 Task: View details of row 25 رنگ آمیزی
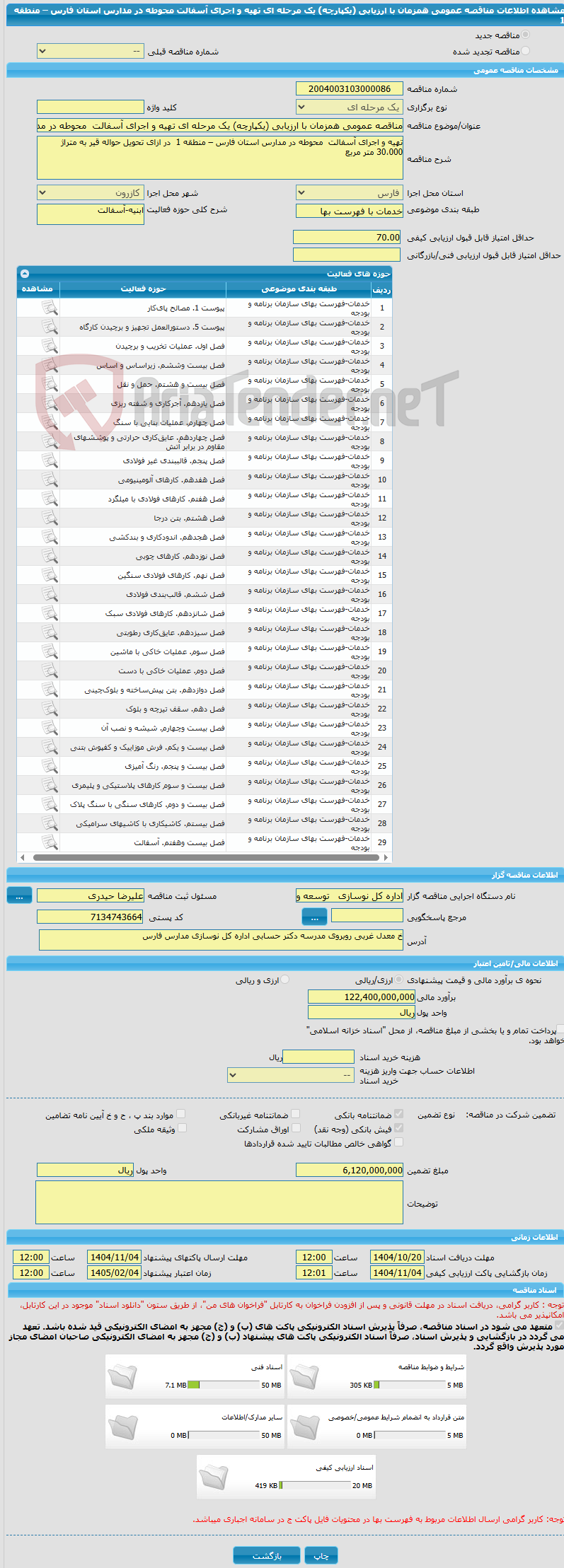(x=50, y=766)
